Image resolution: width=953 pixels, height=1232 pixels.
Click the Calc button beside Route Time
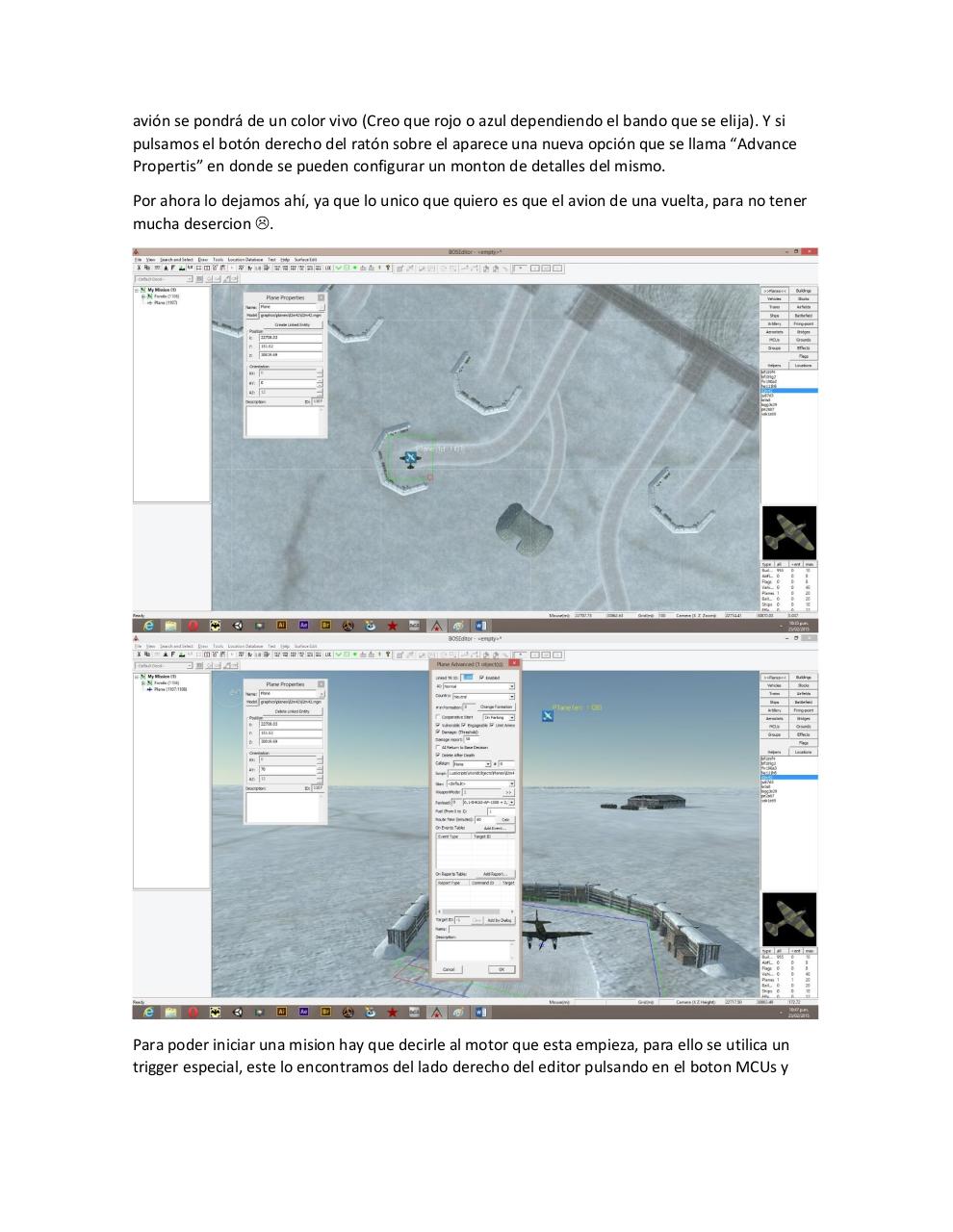click(505, 819)
